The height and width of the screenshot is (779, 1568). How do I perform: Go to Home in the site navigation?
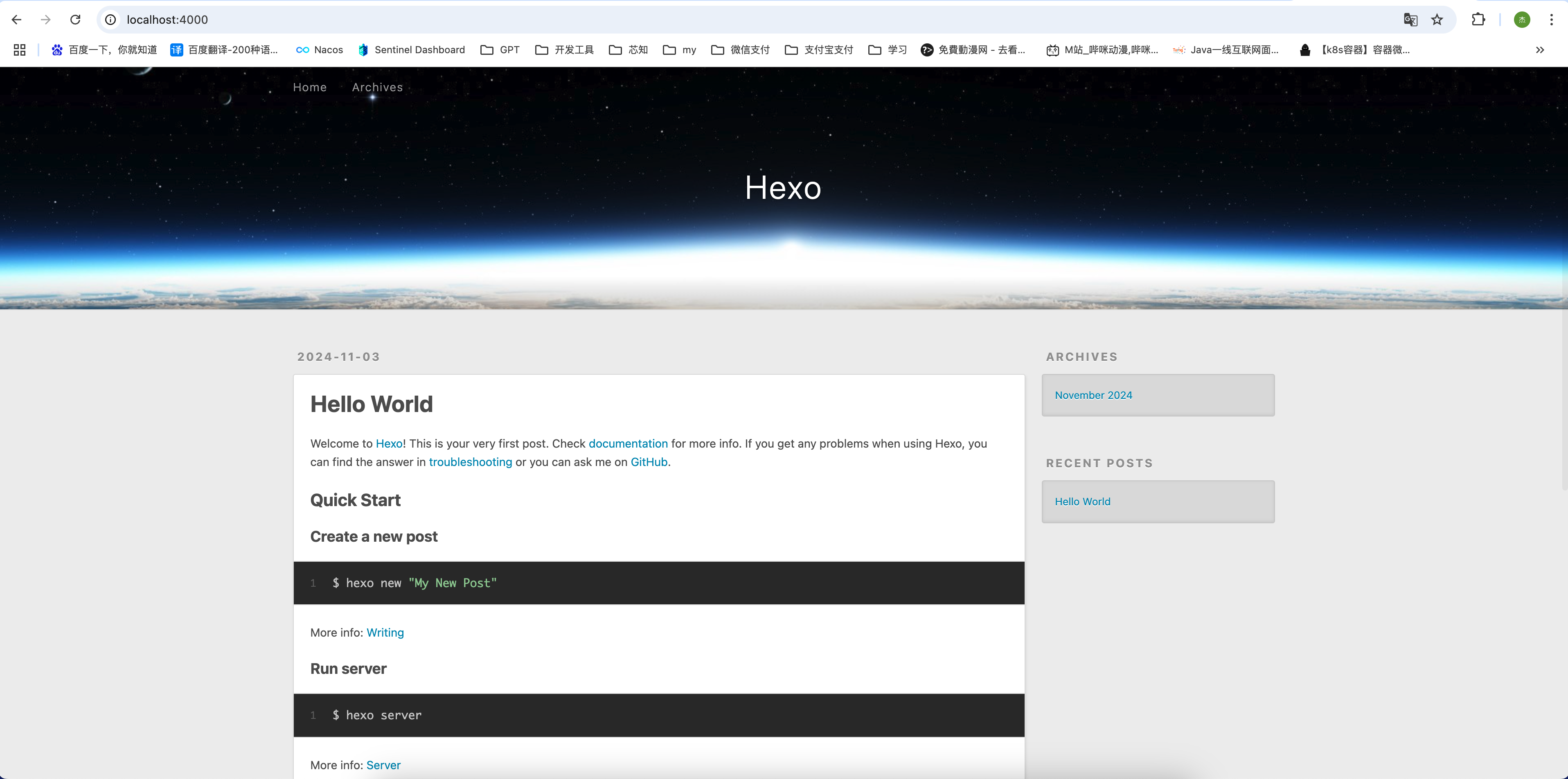pos(310,87)
